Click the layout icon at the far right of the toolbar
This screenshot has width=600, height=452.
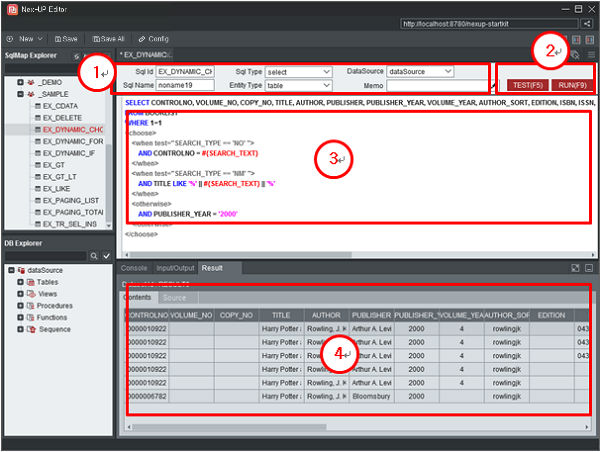[590, 39]
